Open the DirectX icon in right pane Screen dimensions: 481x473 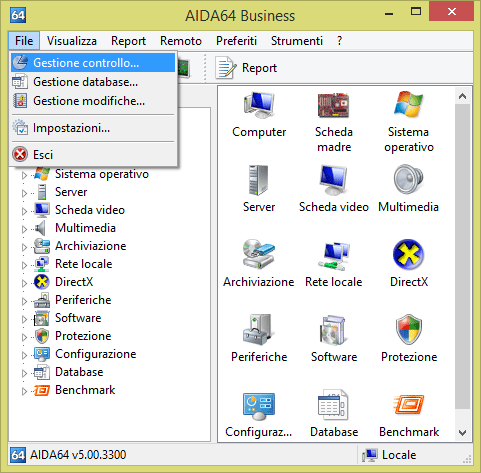pyautogui.click(x=408, y=254)
